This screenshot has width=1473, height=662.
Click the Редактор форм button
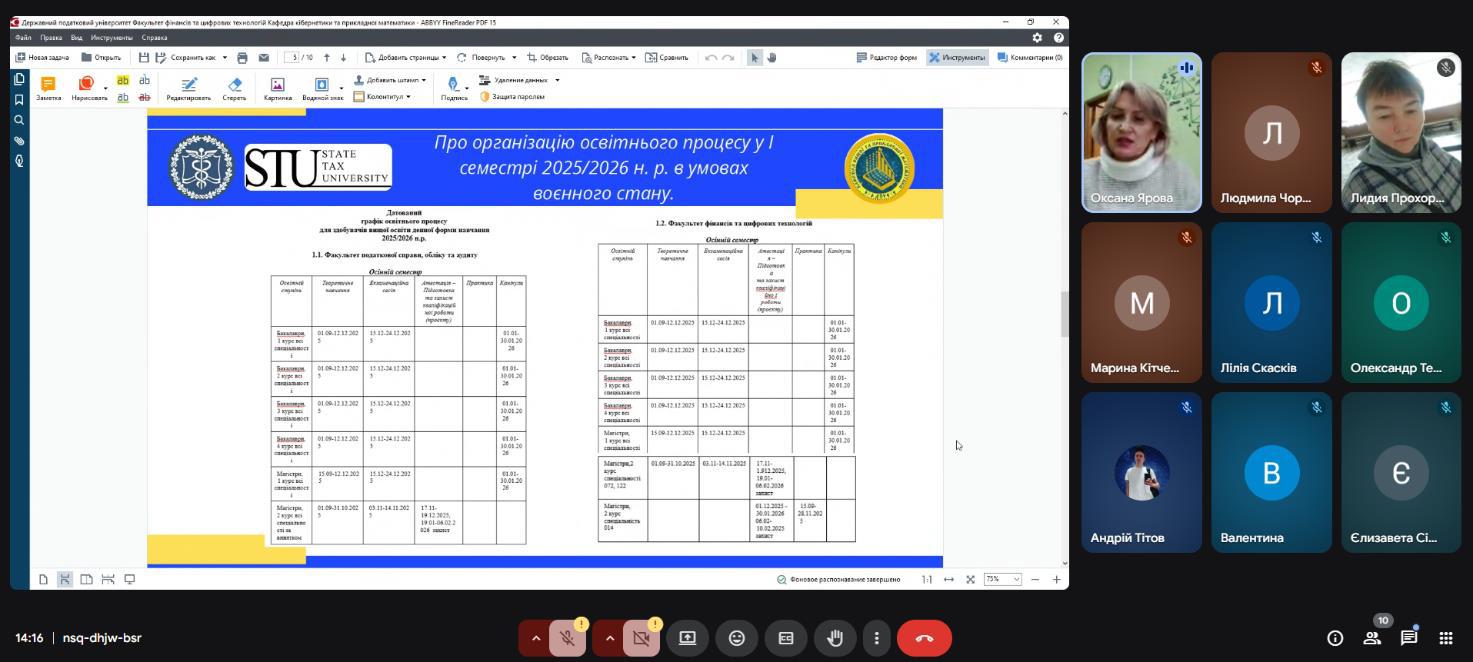pos(887,58)
